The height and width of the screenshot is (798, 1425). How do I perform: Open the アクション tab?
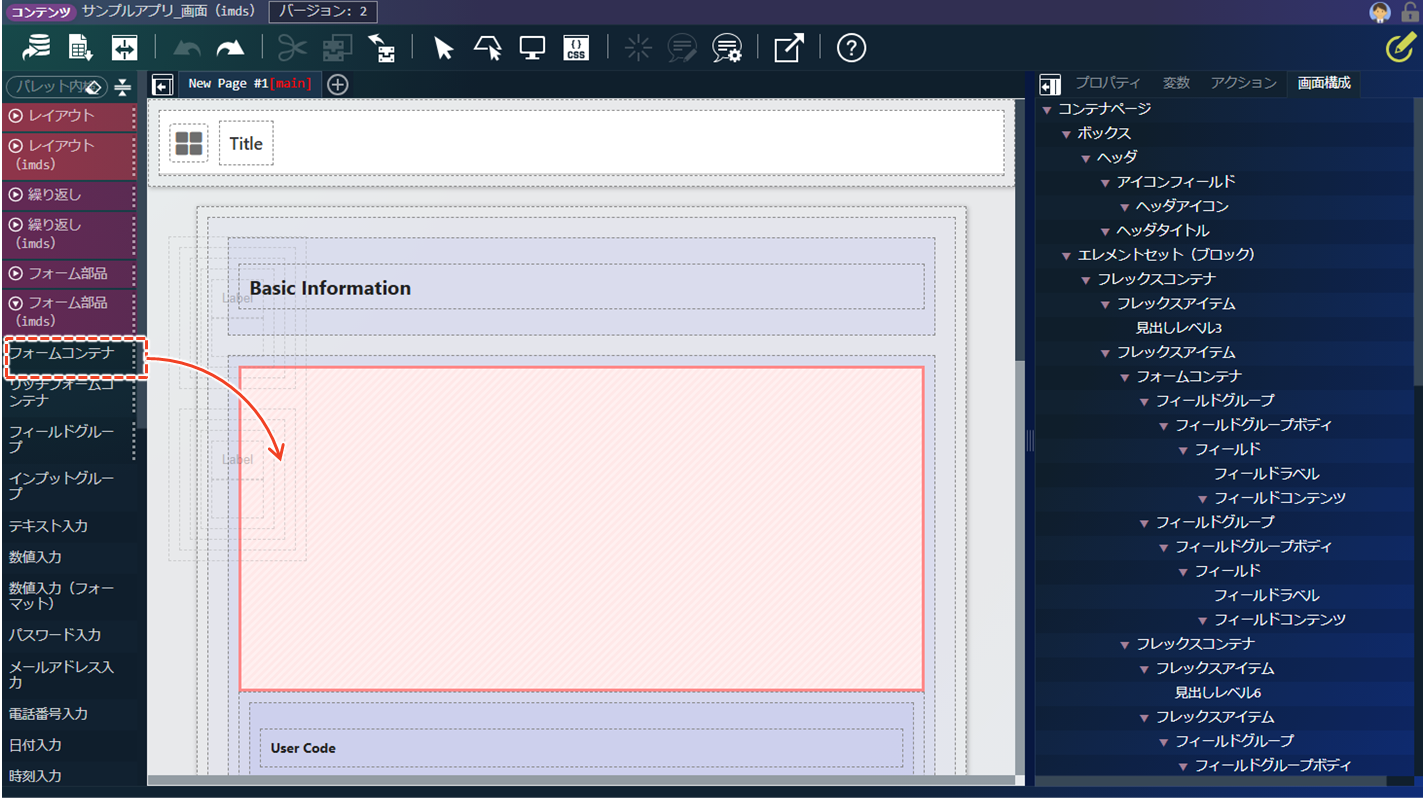click(1243, 83)
